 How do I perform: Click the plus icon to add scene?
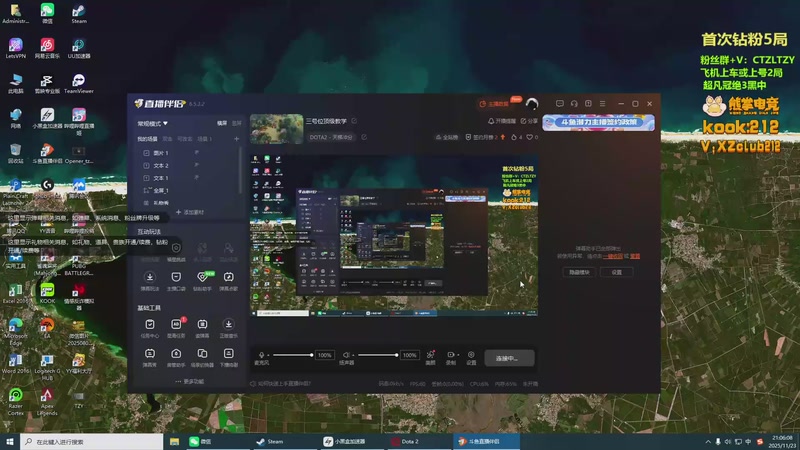click(x=236, y=139)
